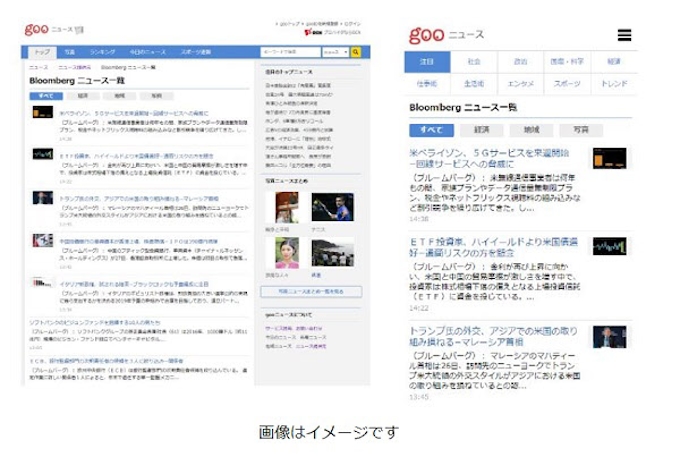Open the スポーツ速報 tab in desktop navigation
Screen dimensions: 680x457
(195, 51)
